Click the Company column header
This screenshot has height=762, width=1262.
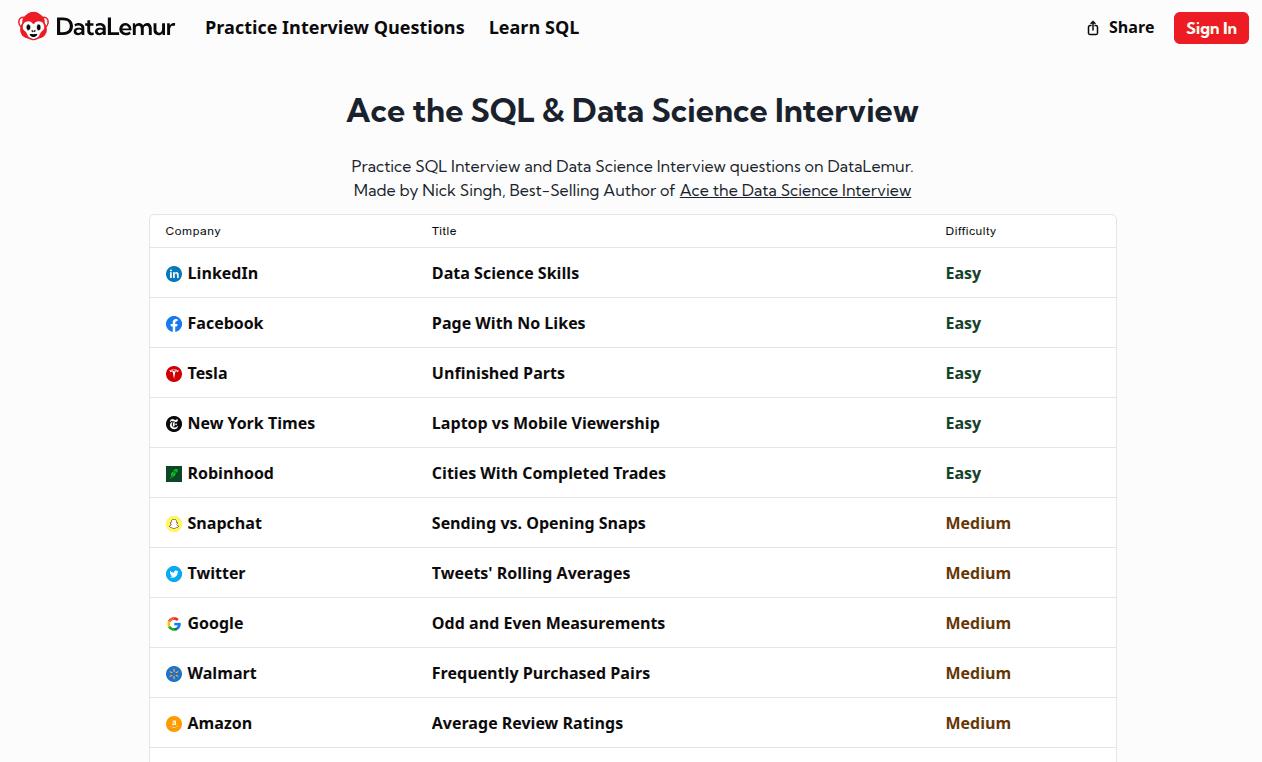tap(193, 231)
